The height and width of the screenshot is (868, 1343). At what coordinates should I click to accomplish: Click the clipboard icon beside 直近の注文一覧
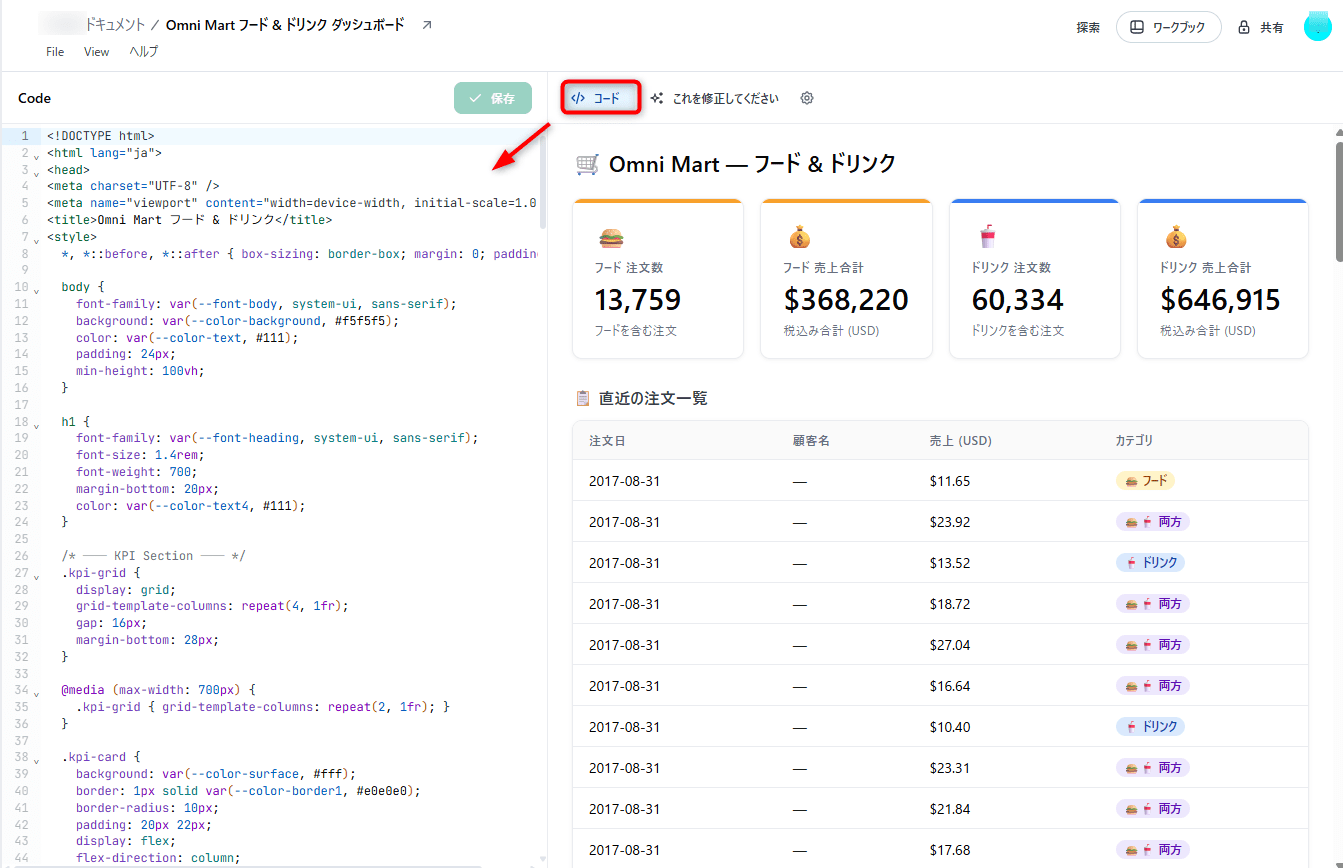583,398
